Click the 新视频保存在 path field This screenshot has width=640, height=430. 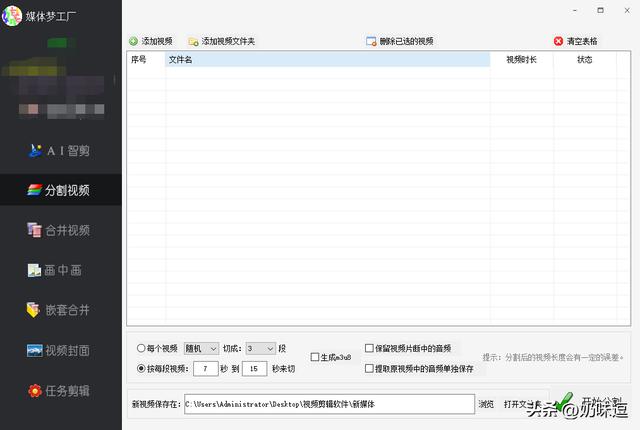(329, 404)
